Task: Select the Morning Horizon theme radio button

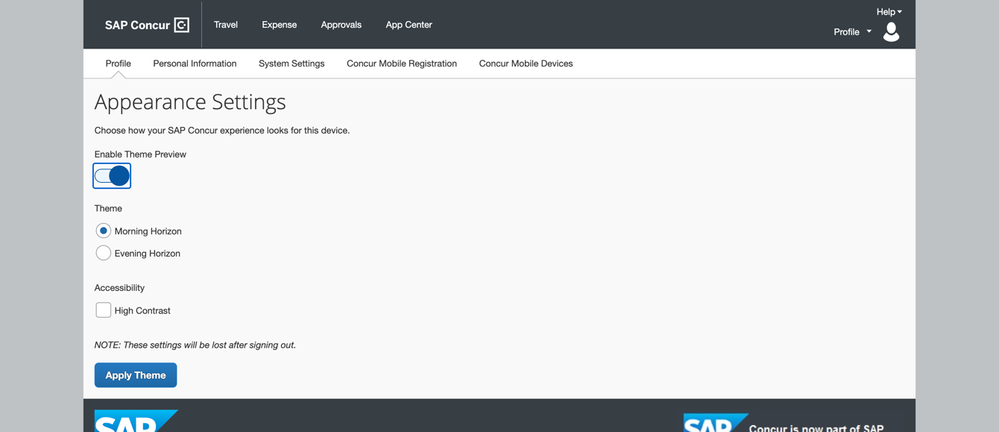Action: coord(103,231)
